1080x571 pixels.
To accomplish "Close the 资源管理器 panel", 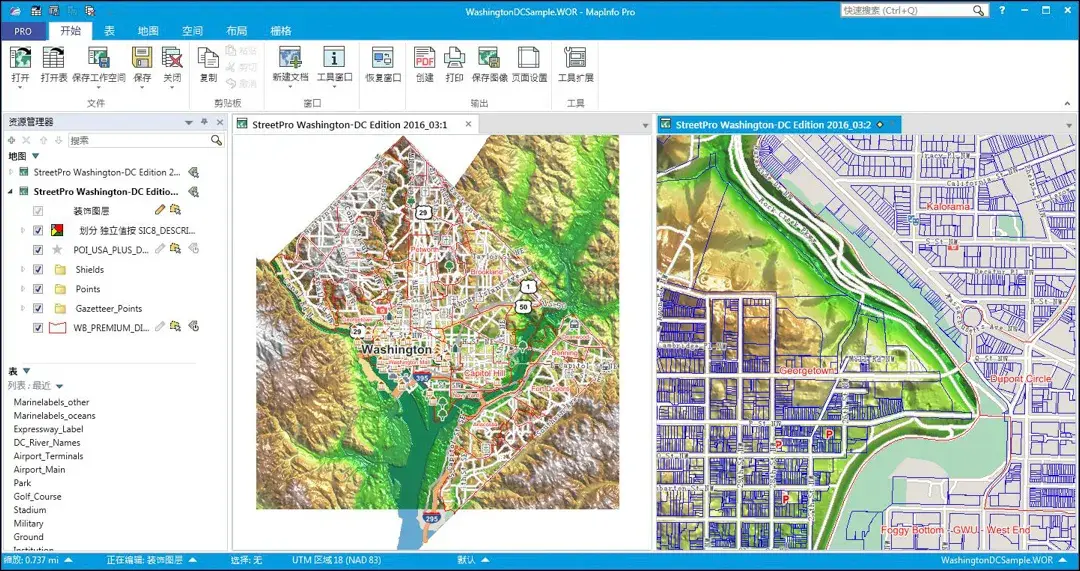I will pos(220,122).
